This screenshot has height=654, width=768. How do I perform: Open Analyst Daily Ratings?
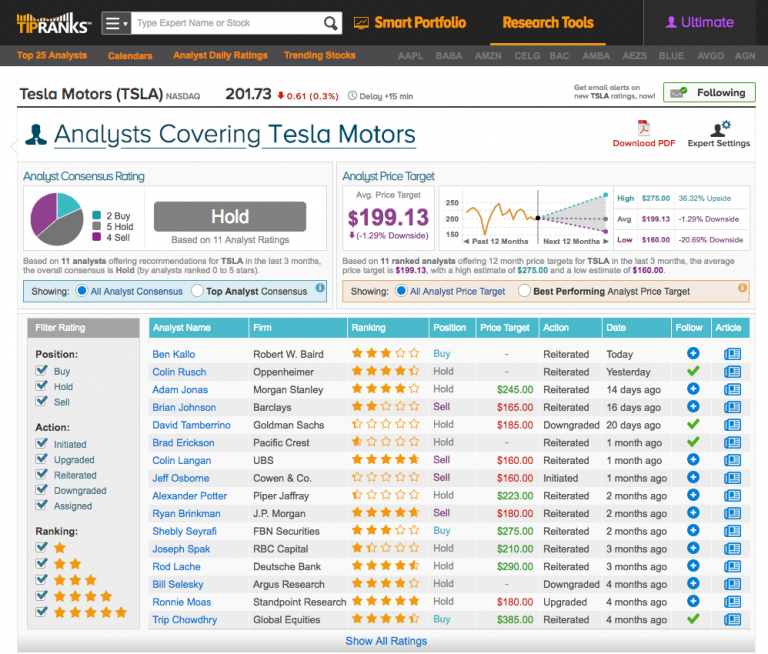pos(220,55)
